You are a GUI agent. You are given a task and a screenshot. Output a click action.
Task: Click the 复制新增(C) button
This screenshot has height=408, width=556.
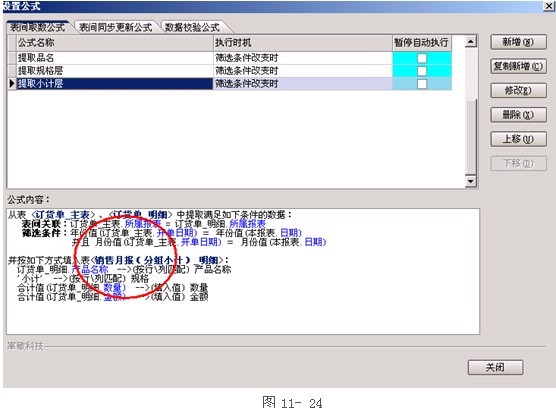518,66
